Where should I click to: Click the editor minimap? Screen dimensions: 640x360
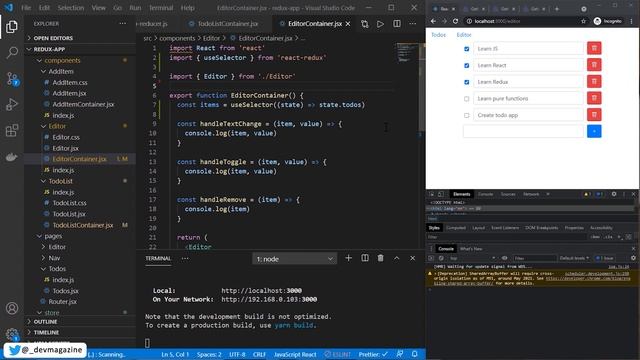click(x=407, y=53)
